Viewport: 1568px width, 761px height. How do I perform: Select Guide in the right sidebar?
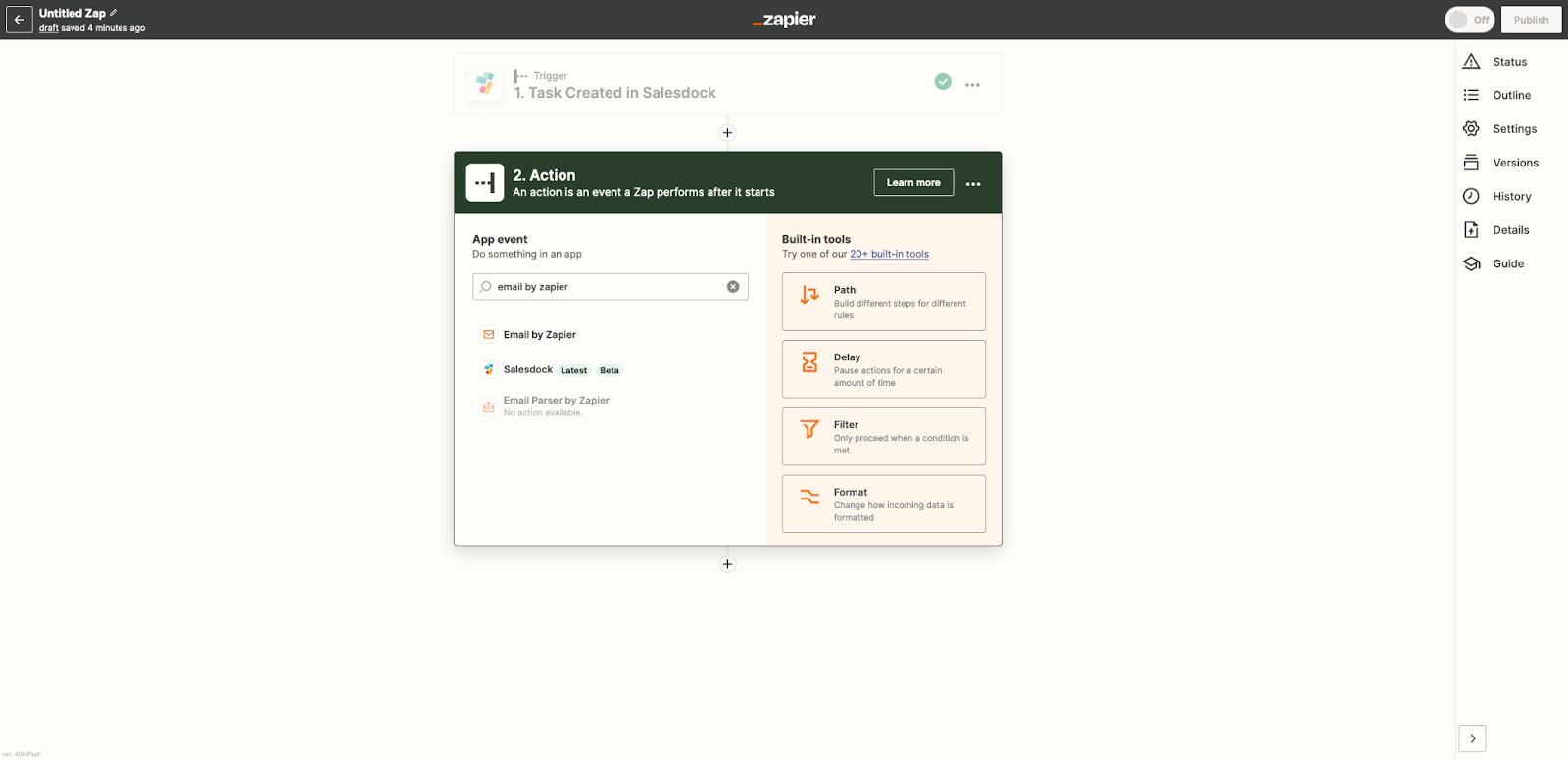coord(1508,263)
